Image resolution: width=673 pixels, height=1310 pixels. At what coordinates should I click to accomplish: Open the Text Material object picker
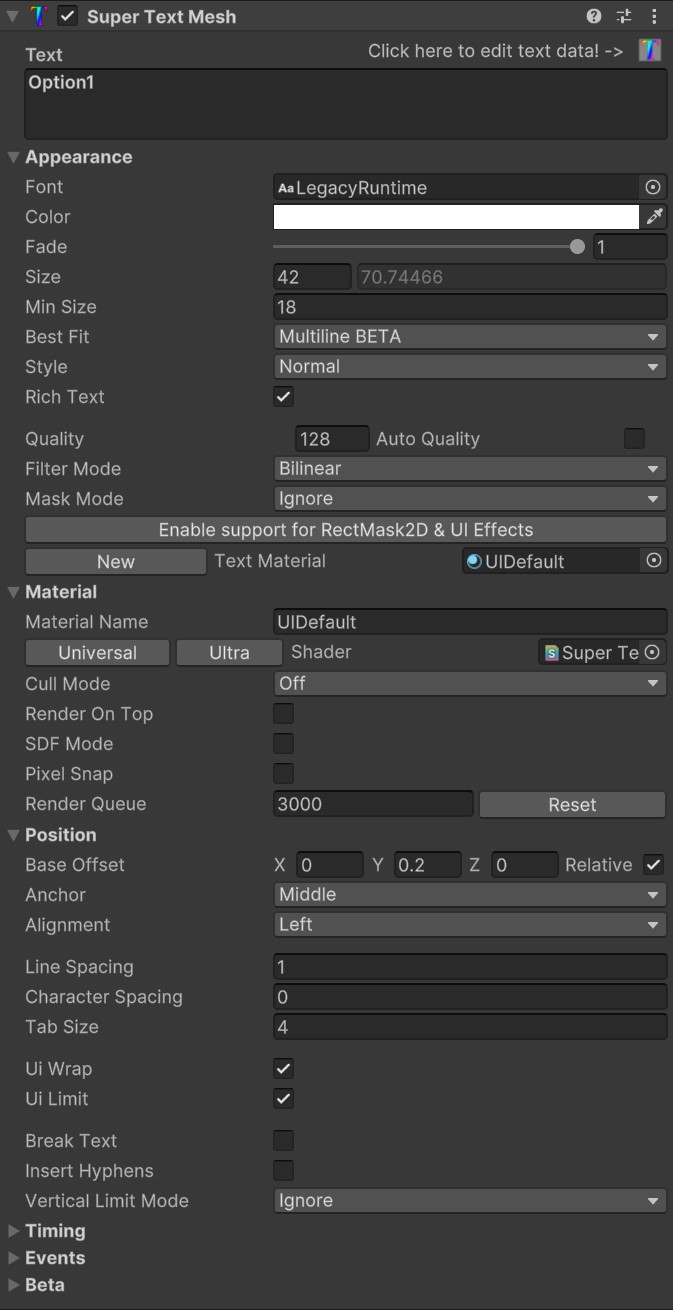pyautogui.click(x=653, y=561)
